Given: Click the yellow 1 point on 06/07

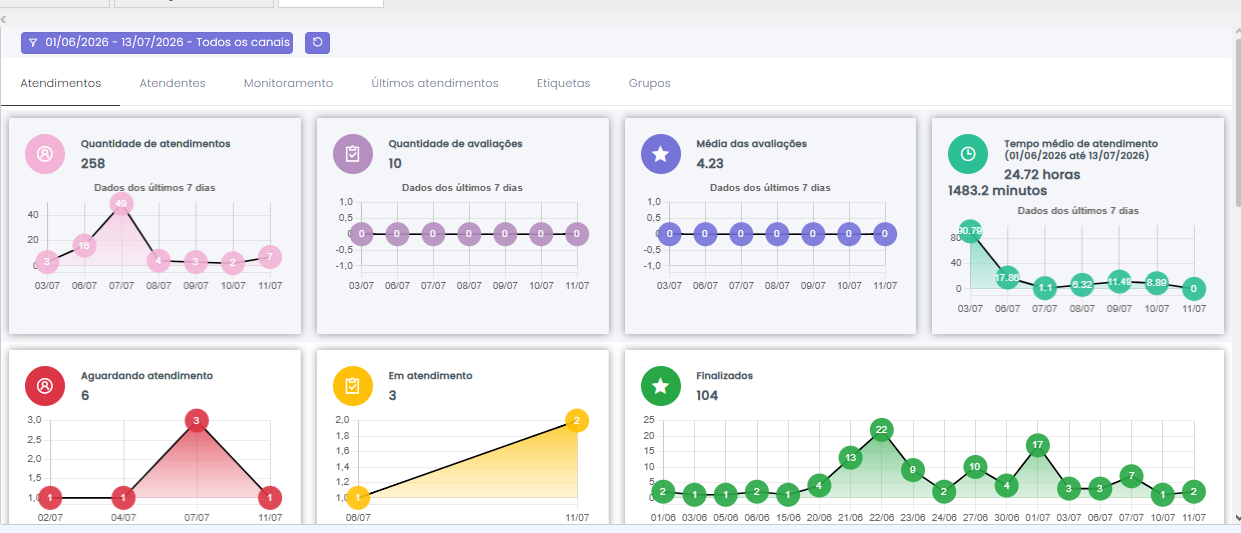Looking at the screenshot, I should point(359,497).
